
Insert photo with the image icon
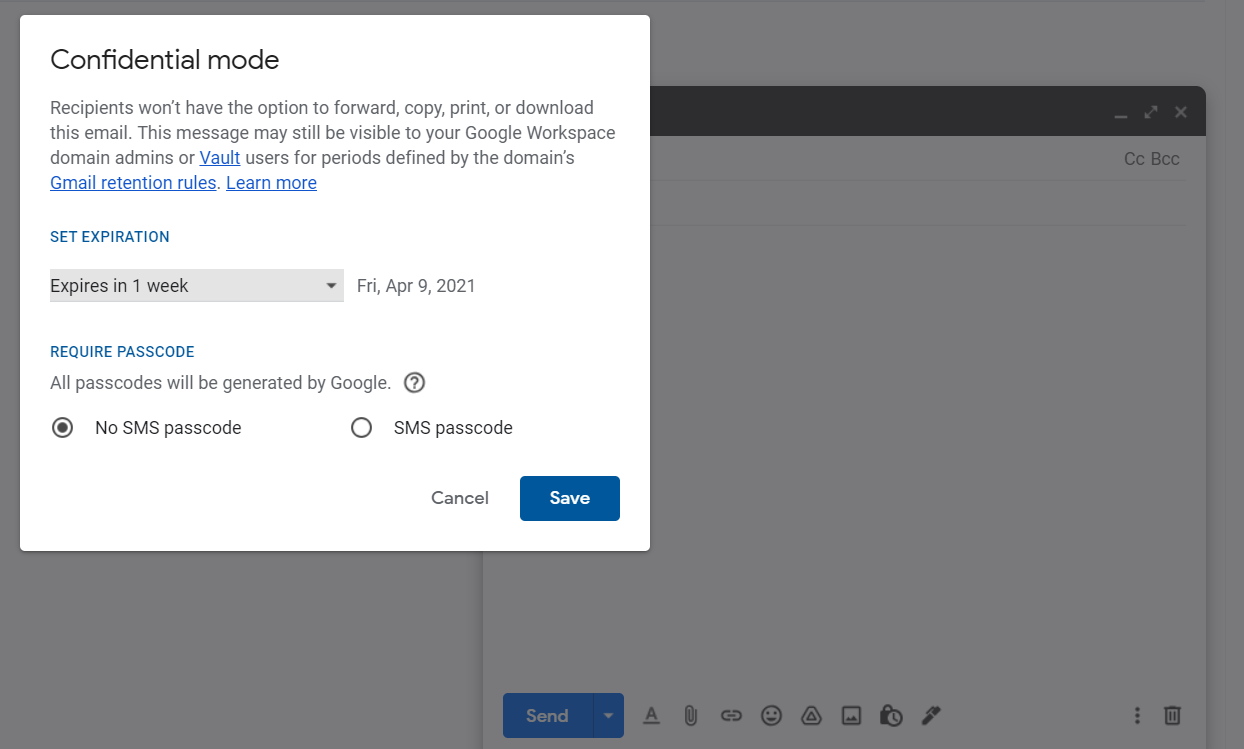click(851, 715)
